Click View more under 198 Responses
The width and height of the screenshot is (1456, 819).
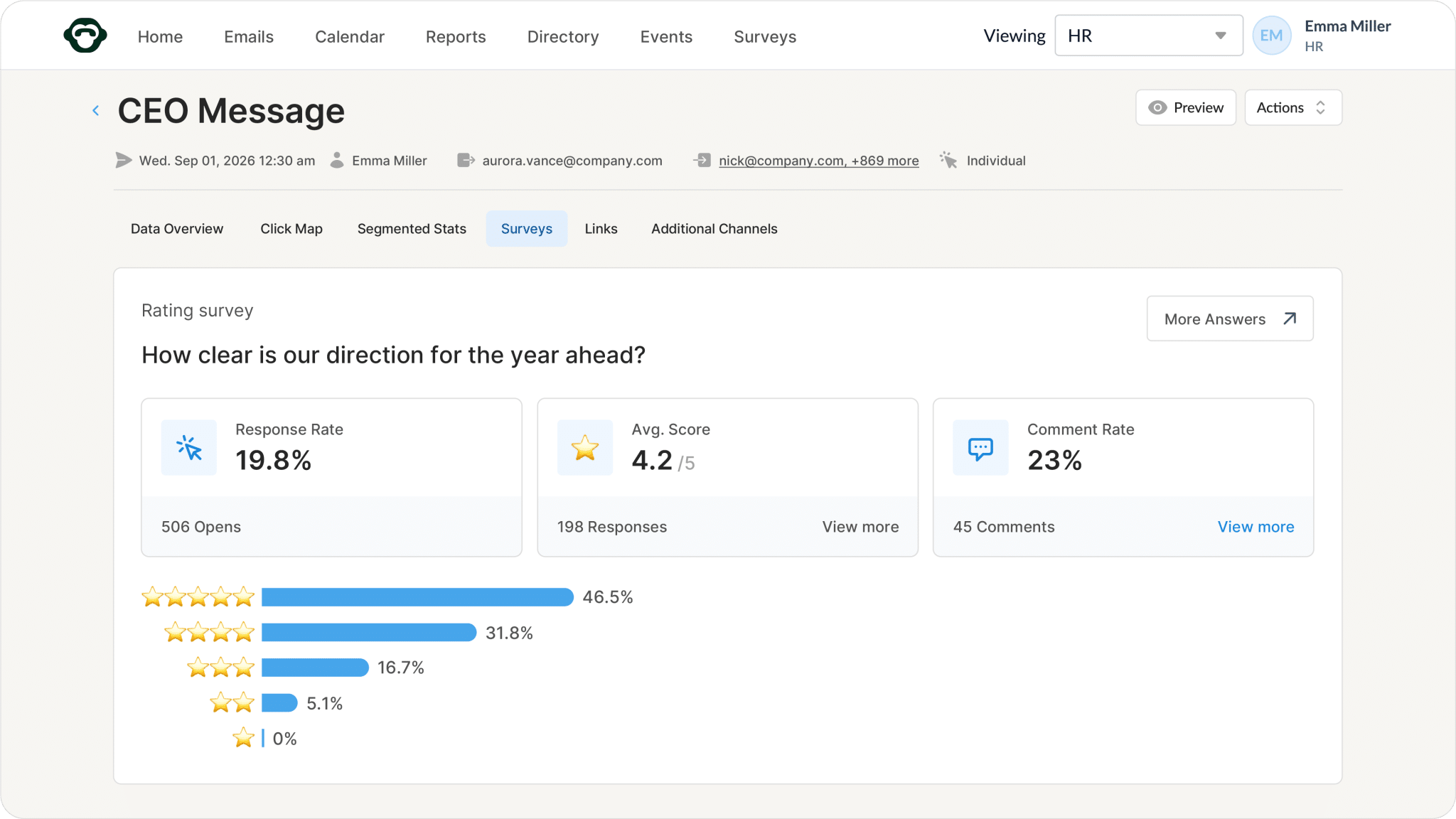coord(860,527)
